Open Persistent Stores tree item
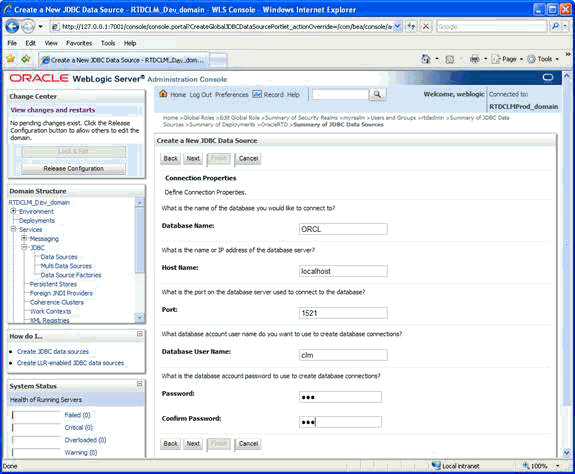575x474 pixels. (x=53, y=284)
